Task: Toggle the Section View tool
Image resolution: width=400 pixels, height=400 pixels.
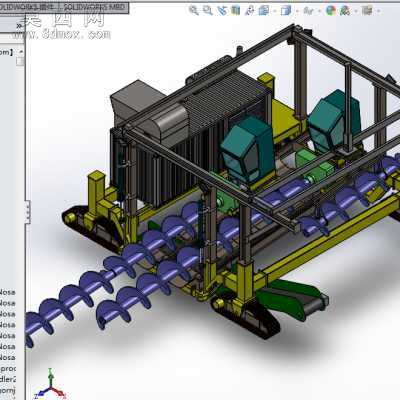Action: click(x=235, y=10)
